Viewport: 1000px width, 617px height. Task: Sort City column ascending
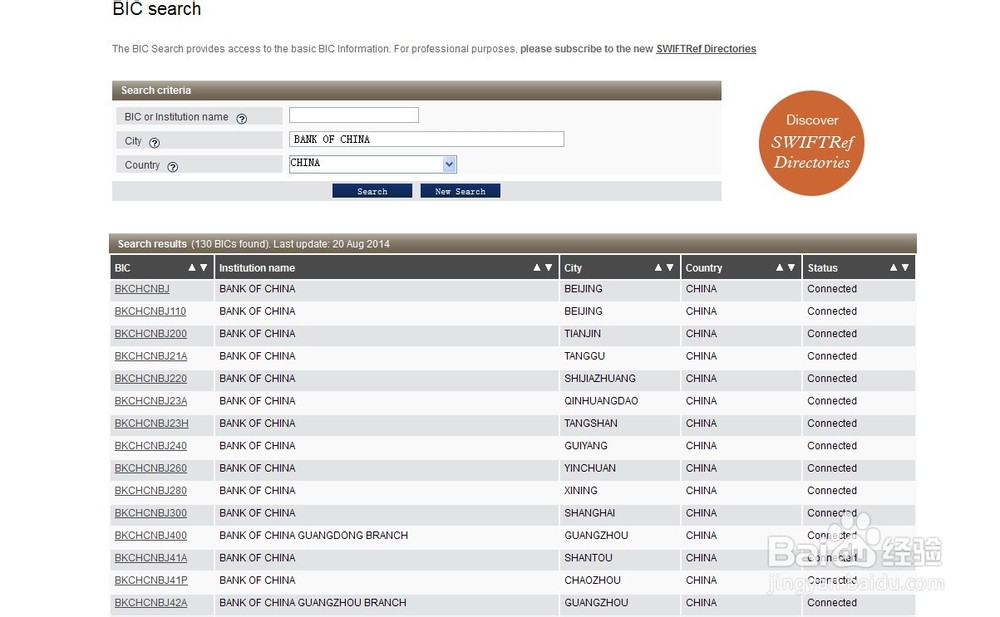point(658,267)
